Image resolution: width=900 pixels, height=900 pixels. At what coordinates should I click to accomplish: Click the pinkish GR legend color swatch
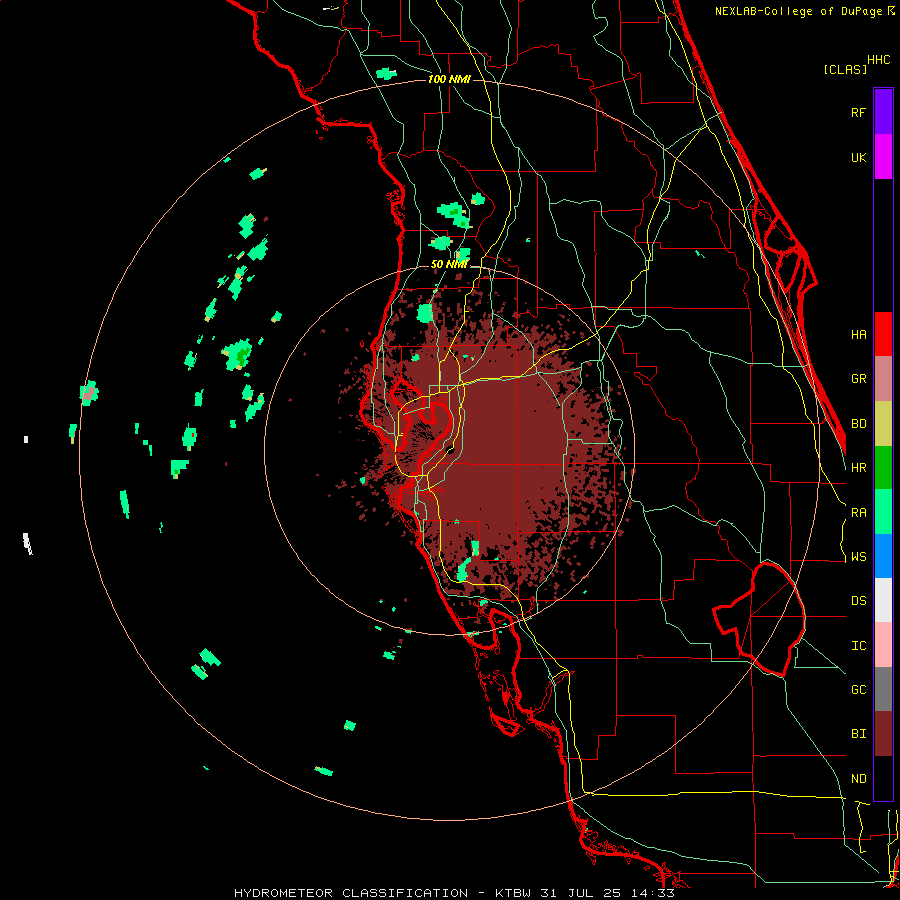click(883, 378)
